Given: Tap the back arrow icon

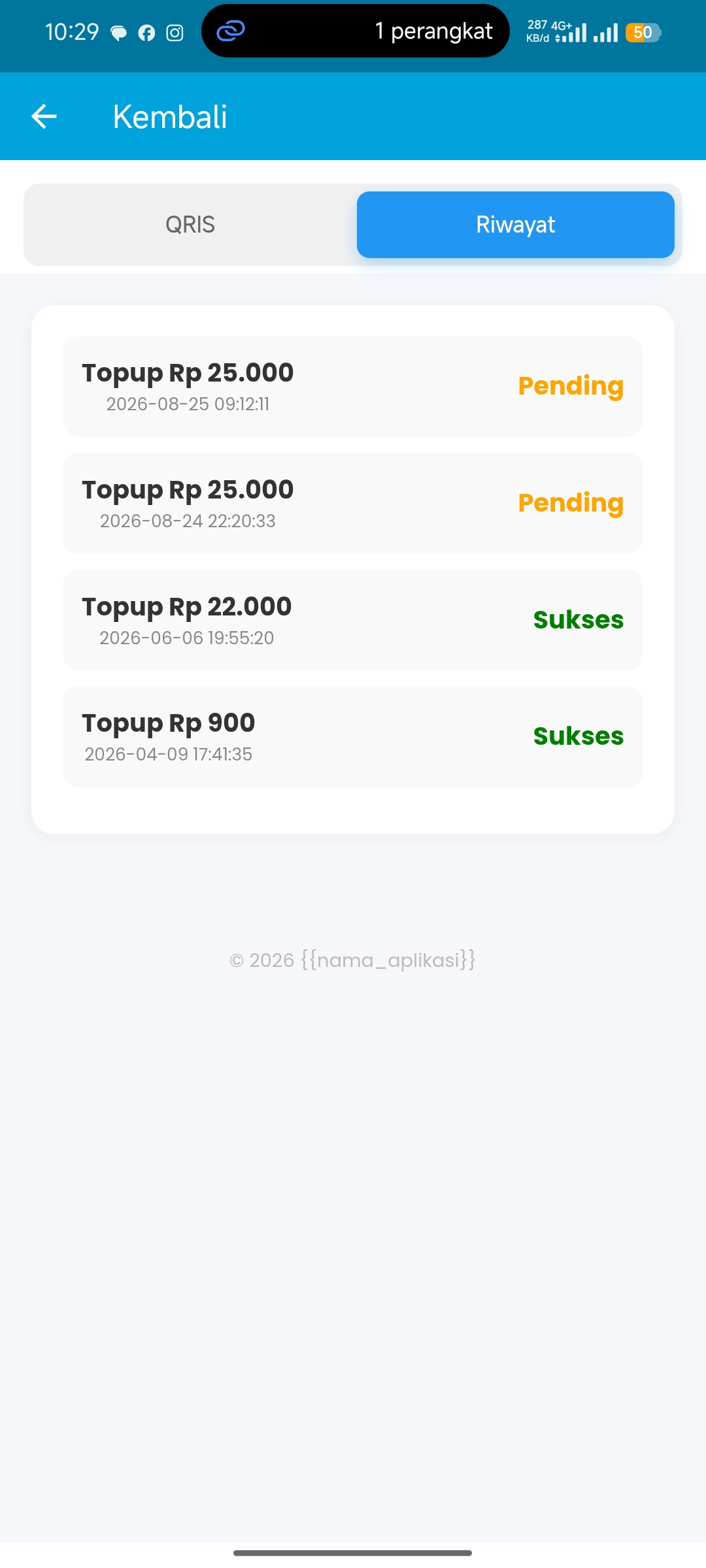Looking at the screenshot, I should tap(44, 117).
